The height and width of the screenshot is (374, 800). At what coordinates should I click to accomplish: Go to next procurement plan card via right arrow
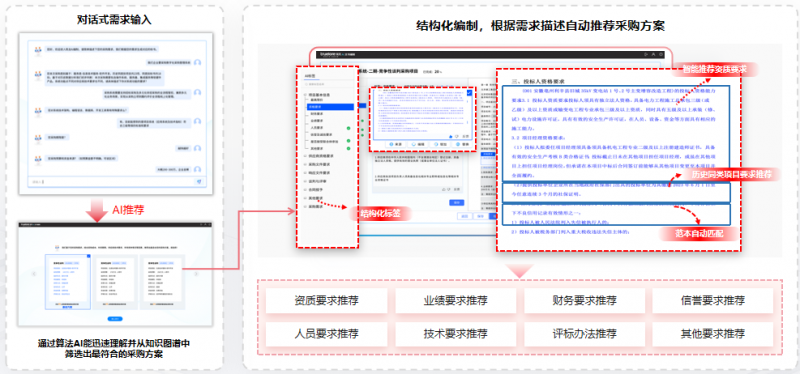coord(195,274)
